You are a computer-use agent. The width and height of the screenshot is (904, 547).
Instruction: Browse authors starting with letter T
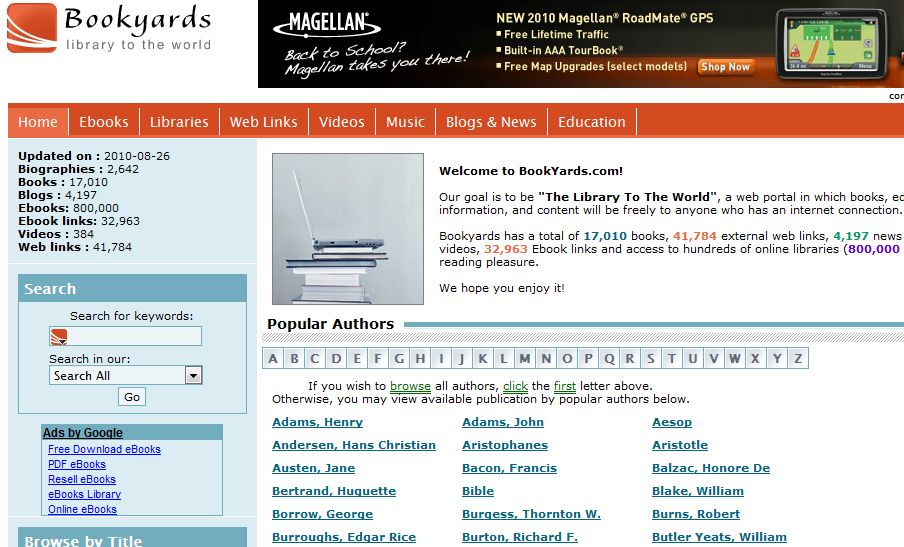(672, 358)
